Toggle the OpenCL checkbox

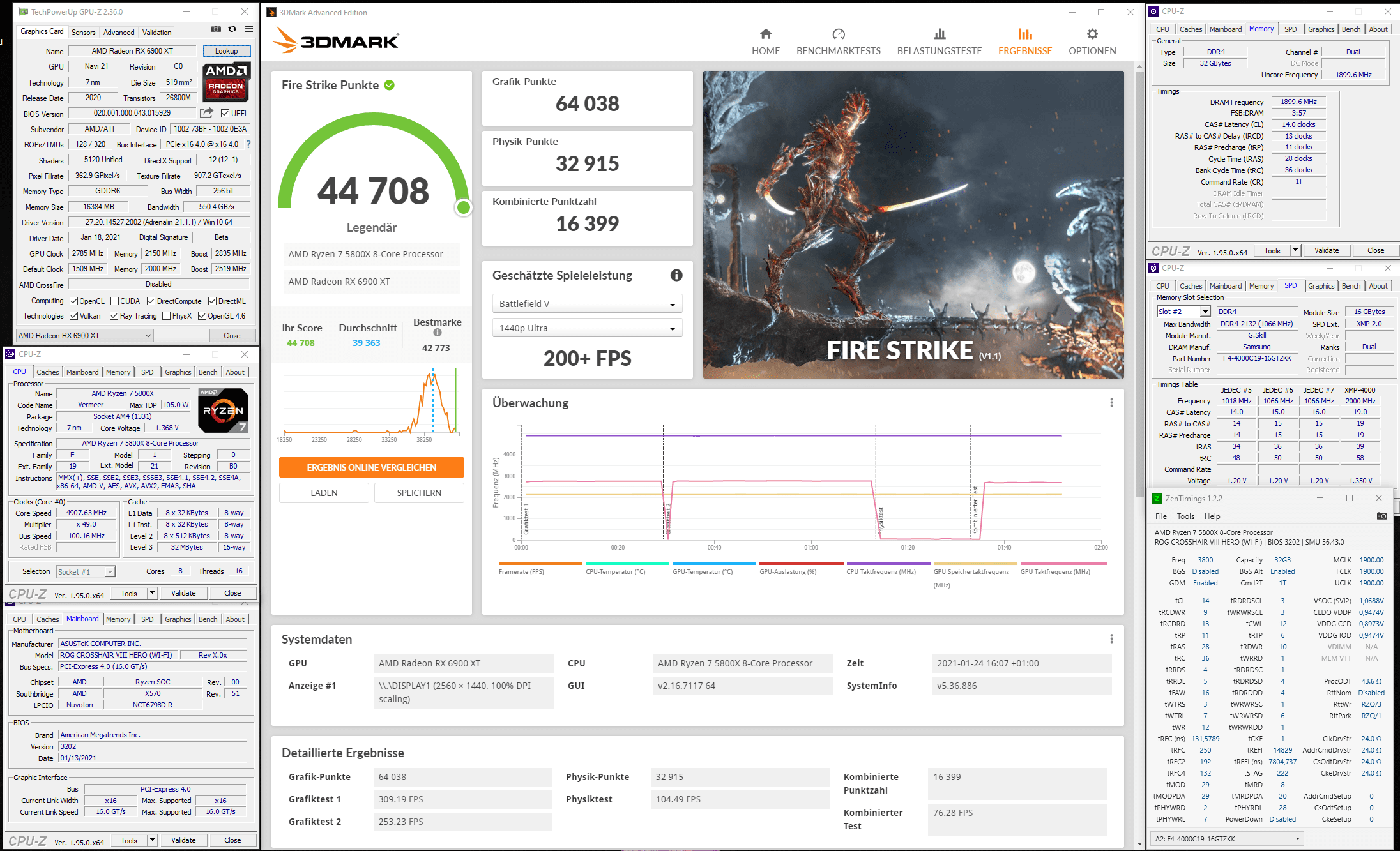click(x=74, y=301)
